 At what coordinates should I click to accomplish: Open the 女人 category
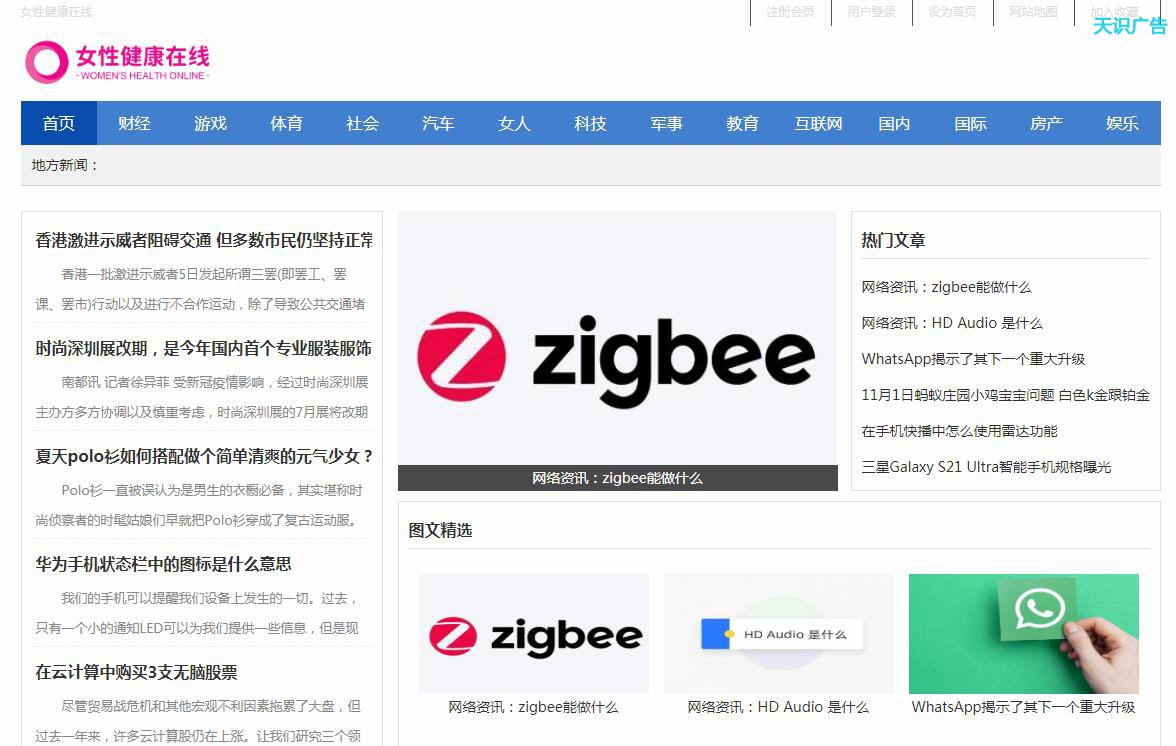[x=514, y=123]
